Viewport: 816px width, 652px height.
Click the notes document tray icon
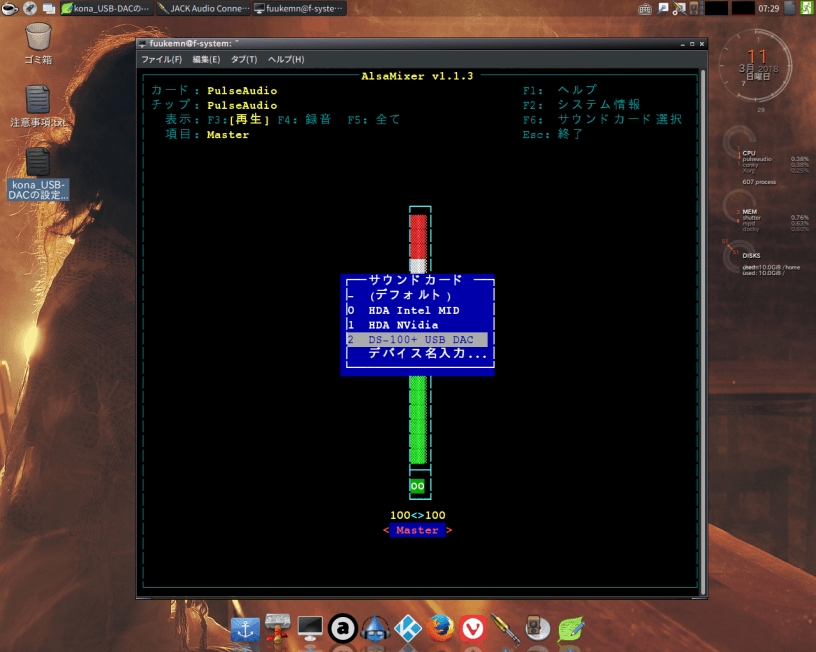coord(790,8)
